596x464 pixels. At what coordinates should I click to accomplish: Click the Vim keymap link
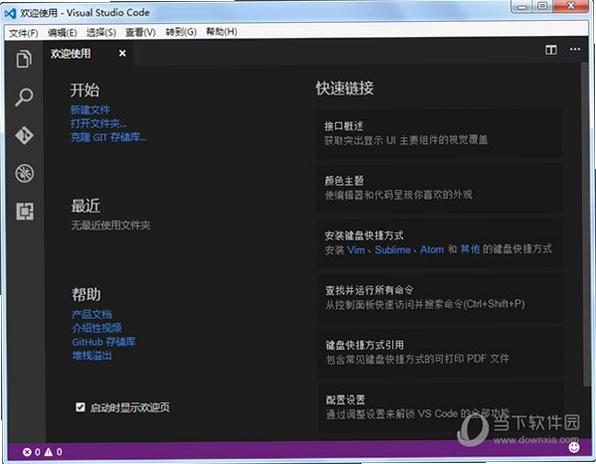[x=356, y=250]
